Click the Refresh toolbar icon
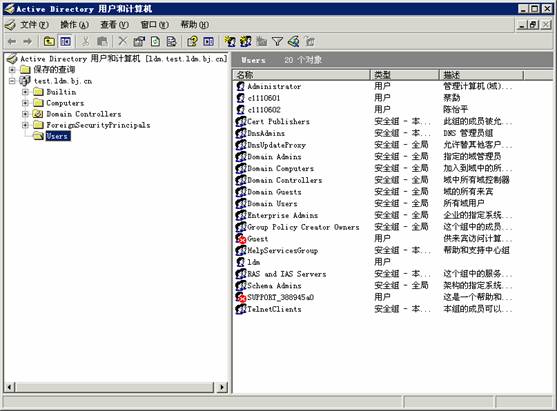The height and width of the screenshot is (411, 557). click(x=156, y=42)
